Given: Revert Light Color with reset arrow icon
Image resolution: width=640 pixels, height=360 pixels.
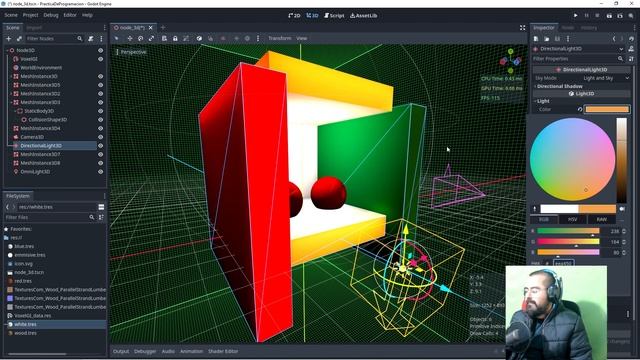Looking at the screenshot, I should point(580,109).
